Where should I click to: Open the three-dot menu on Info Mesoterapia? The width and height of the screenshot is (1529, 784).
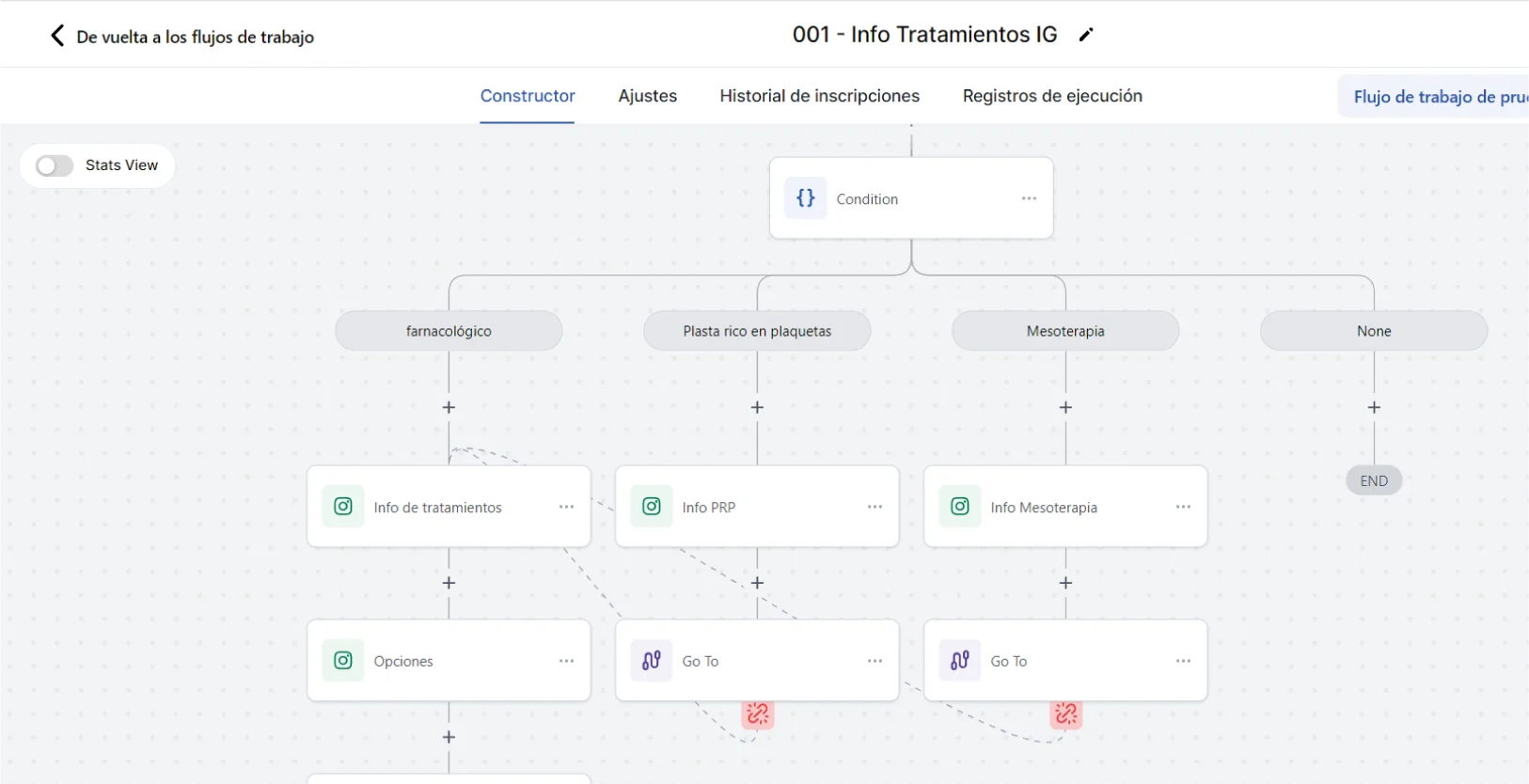(x=1183, y=507)
